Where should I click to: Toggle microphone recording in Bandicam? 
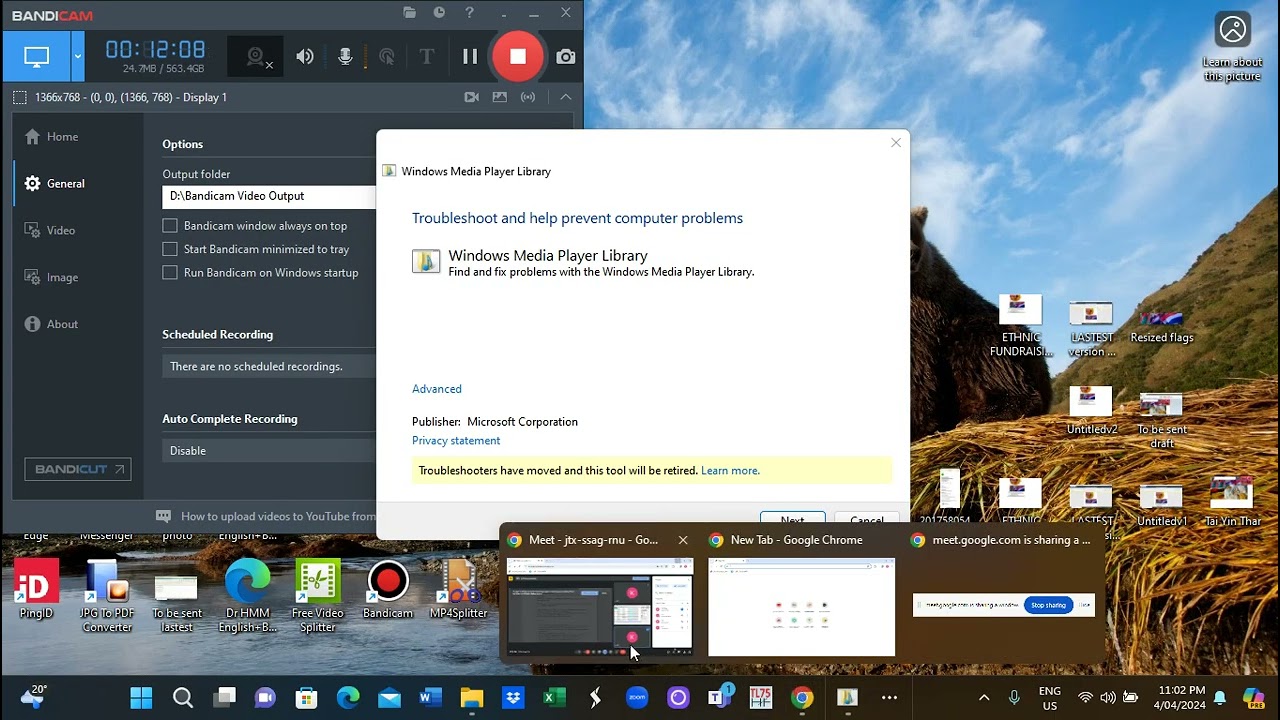[x=345, y=57]
